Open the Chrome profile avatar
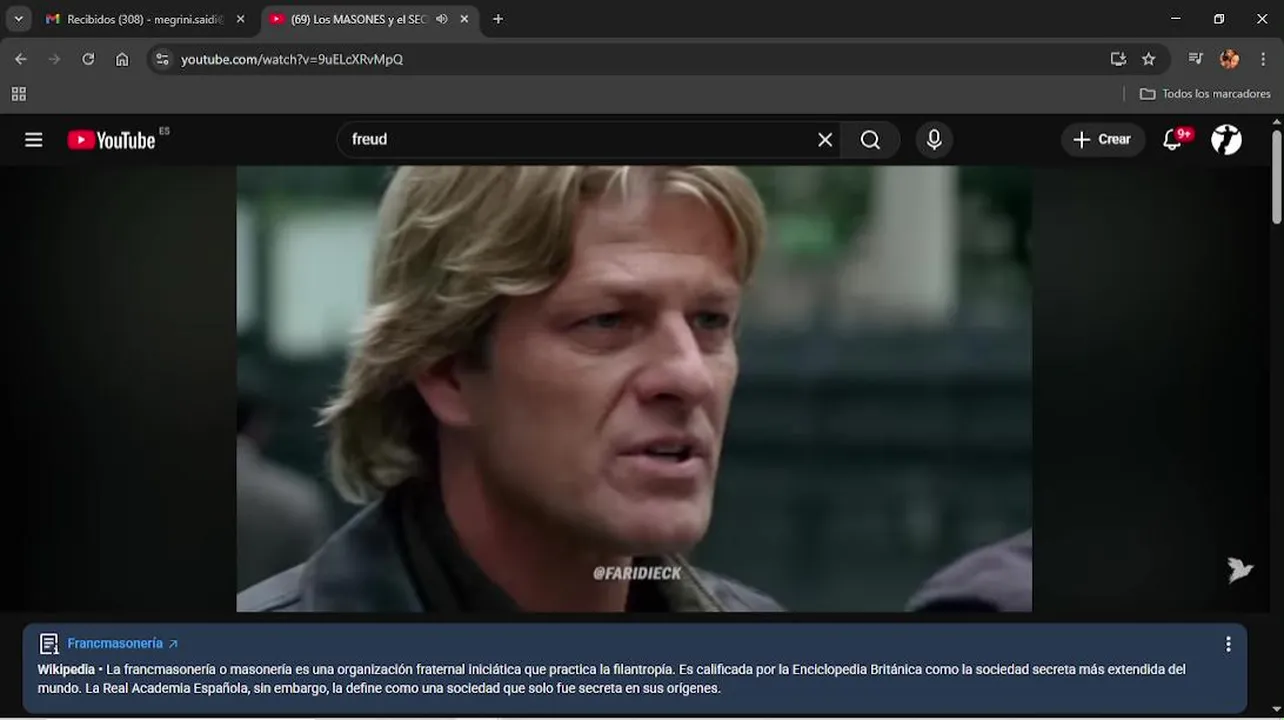Viewport: 1284px width, 720px height. [1229, 59]
